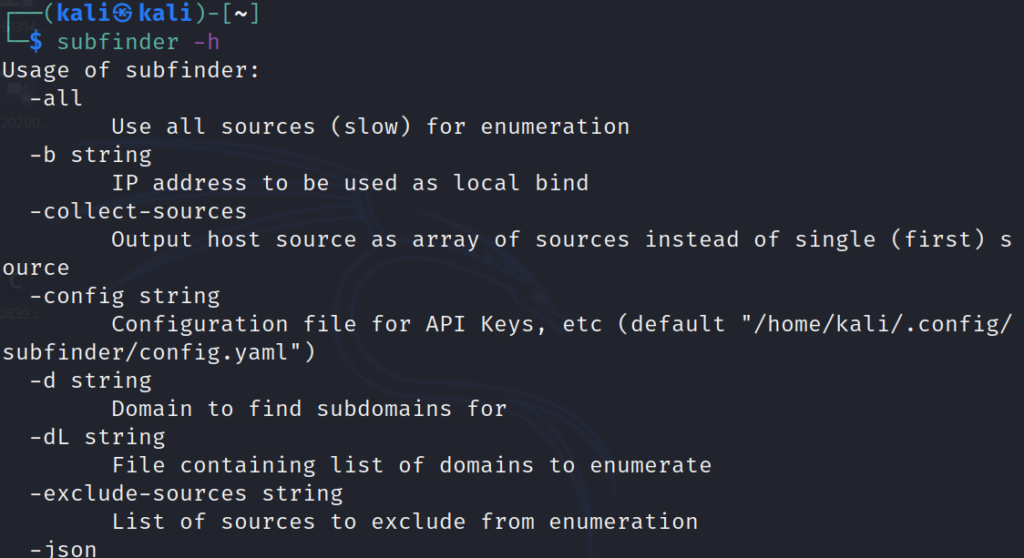Screen dimensions: 1024x558
Task: Click the '-json' flag text
Action: [62, 548]
